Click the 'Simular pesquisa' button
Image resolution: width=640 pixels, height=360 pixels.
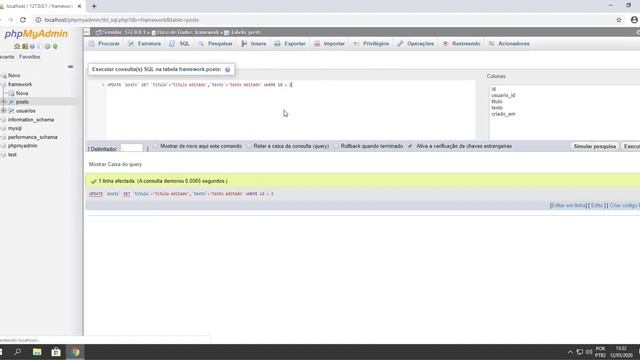[x=594, y=147]
